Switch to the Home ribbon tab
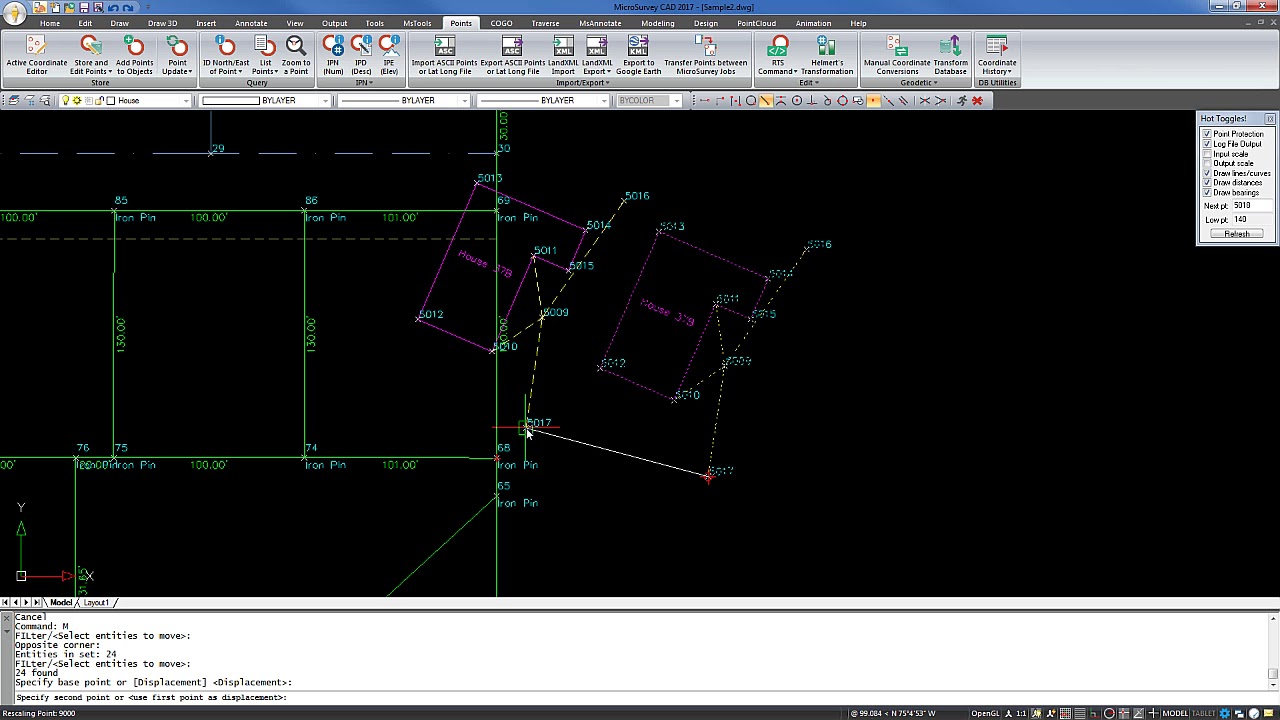This screenshot has height=720, width=1280. coord(49,23)
